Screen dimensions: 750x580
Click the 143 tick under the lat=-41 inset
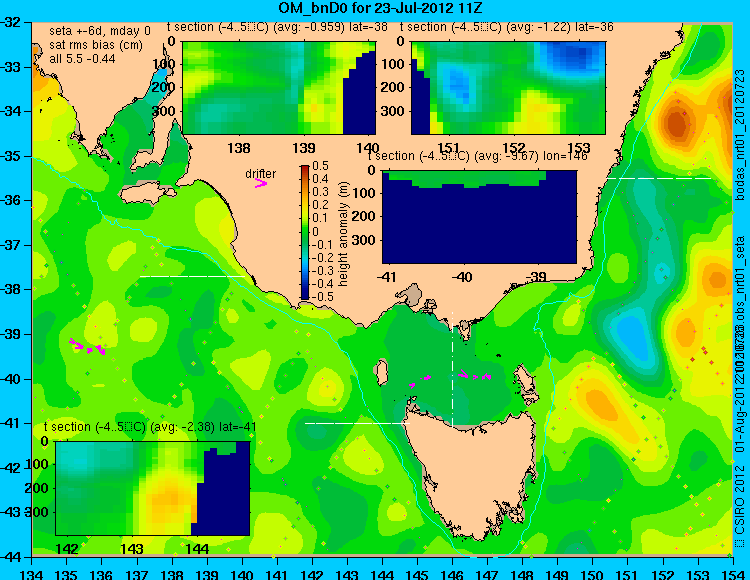click(x=132, y=548)
